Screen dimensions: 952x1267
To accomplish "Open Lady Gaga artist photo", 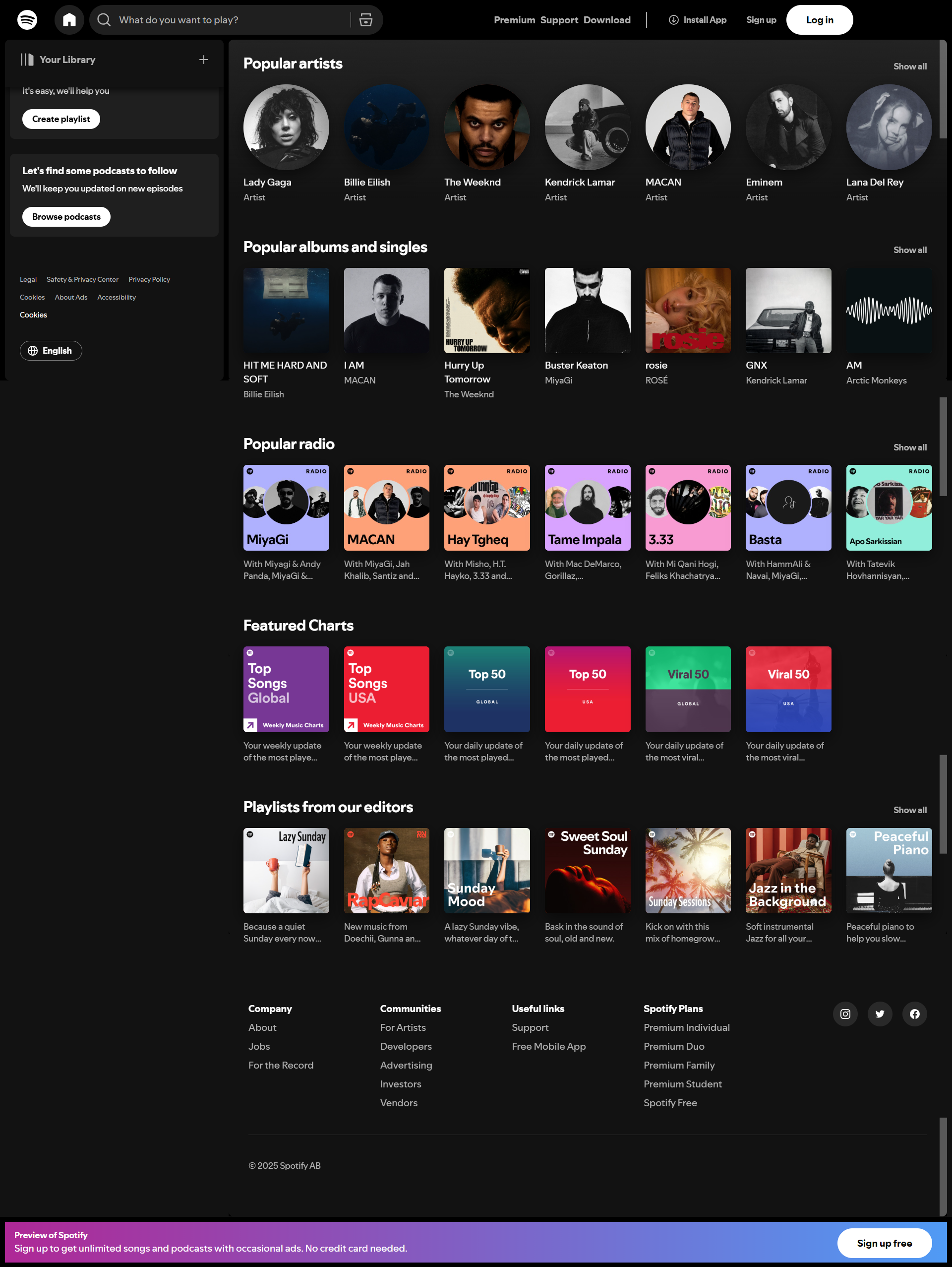I will click(286, 127).
